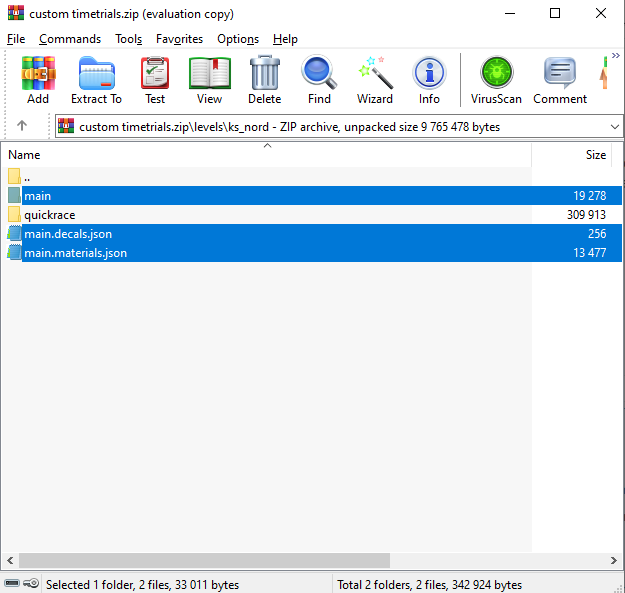The height and width of the screenshot is (593, 625).
Task: Click the main folder icon
Action: tap(14, 195)
